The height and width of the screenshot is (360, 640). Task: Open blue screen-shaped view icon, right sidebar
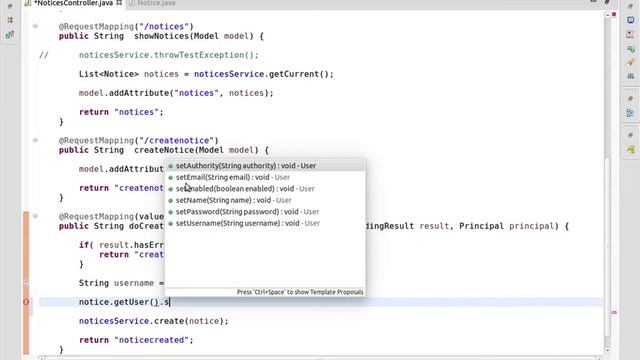(631, 20)
